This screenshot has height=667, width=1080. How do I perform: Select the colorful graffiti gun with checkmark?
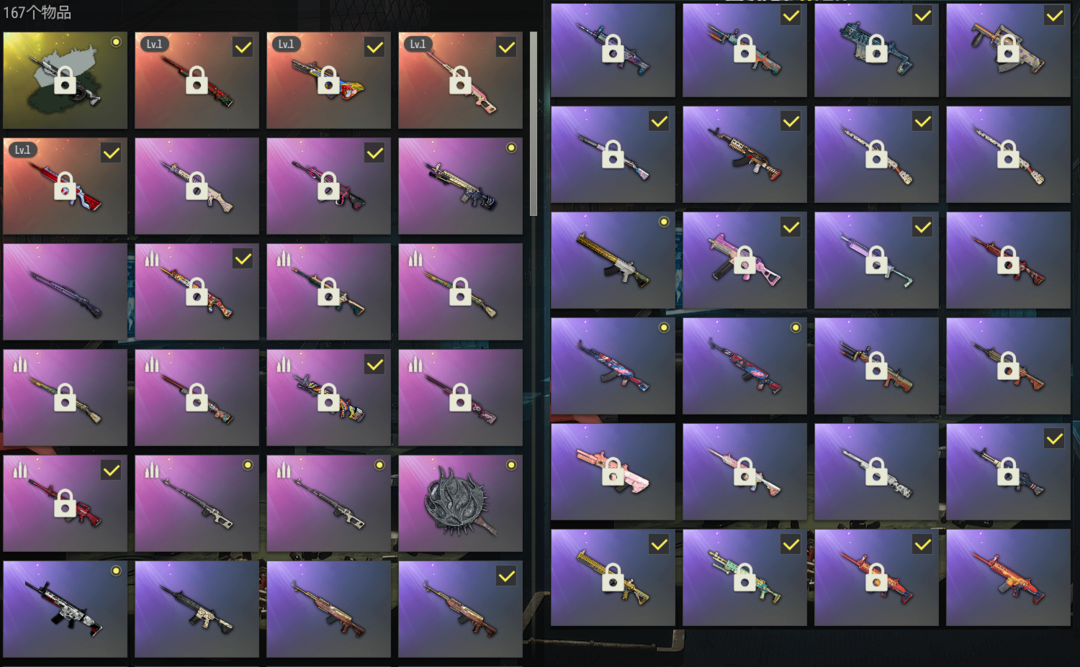point(329,398)
